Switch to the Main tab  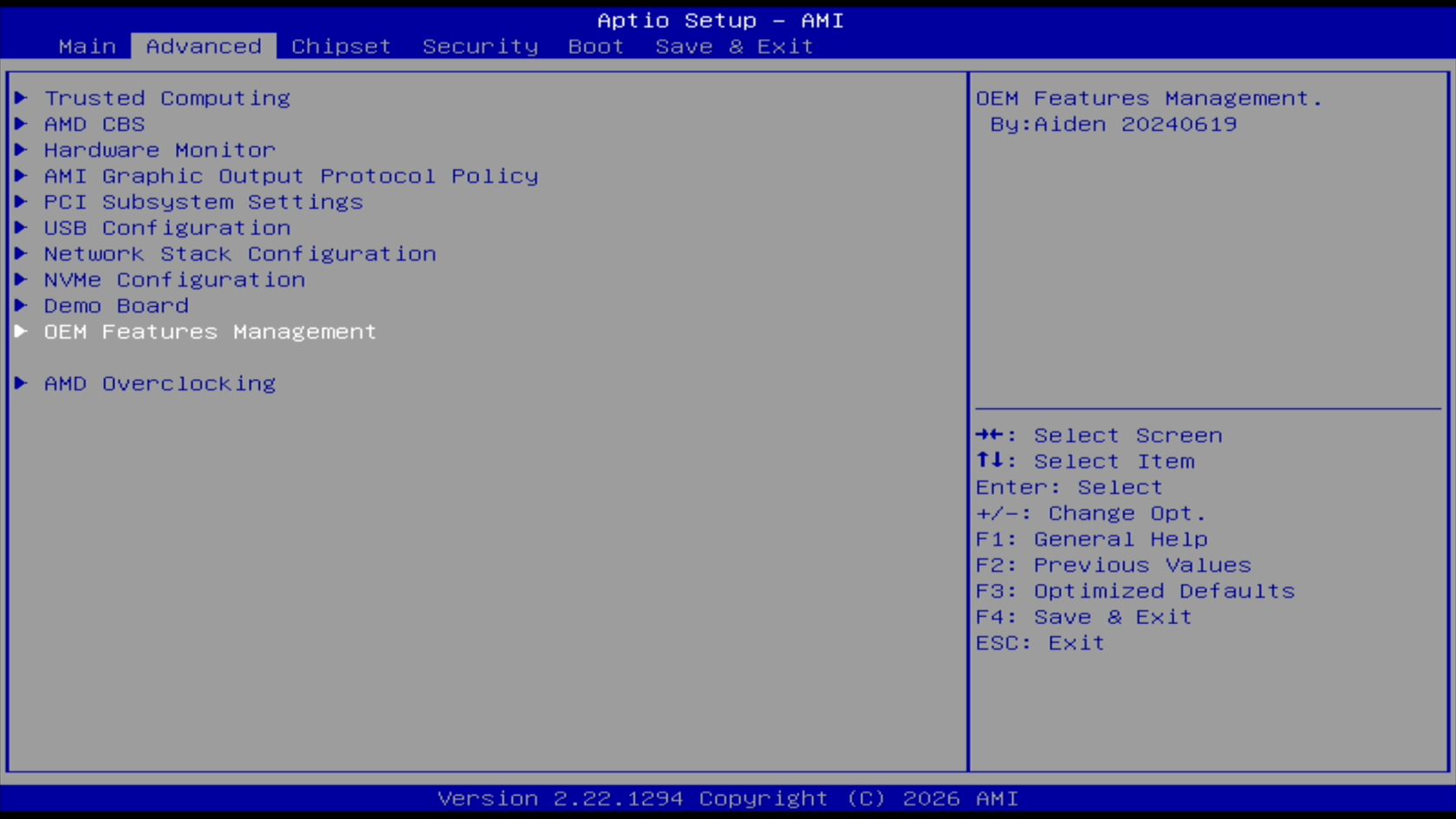(x=87, y=46)
